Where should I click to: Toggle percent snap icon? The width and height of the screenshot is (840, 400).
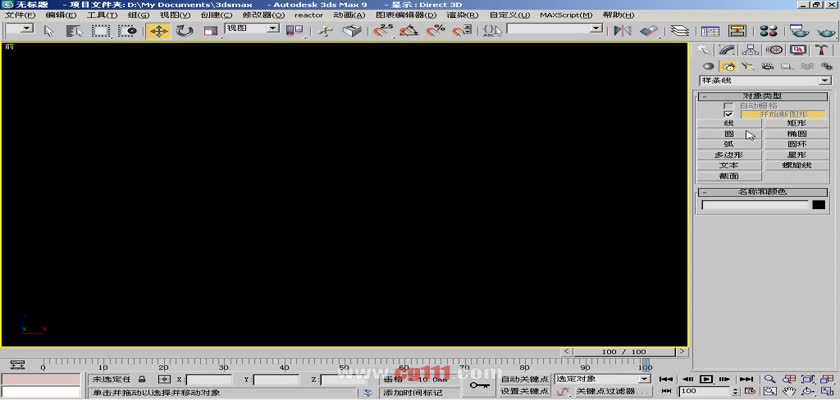coord(436,31)
